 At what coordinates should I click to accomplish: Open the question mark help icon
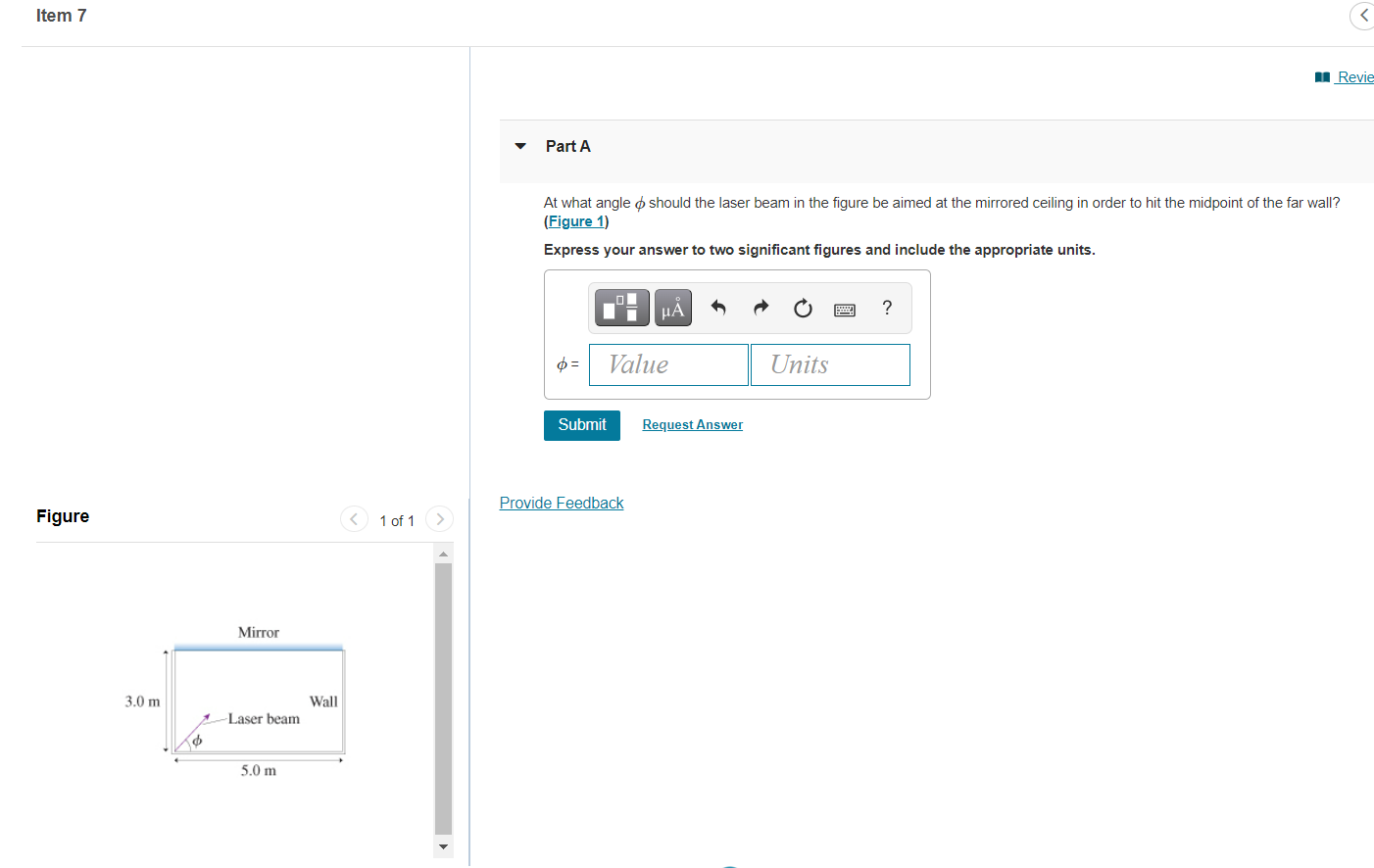[887, 308]
